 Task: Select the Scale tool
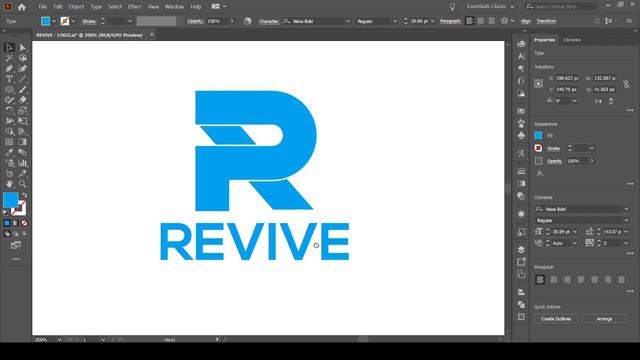click(x=22, y=111)
